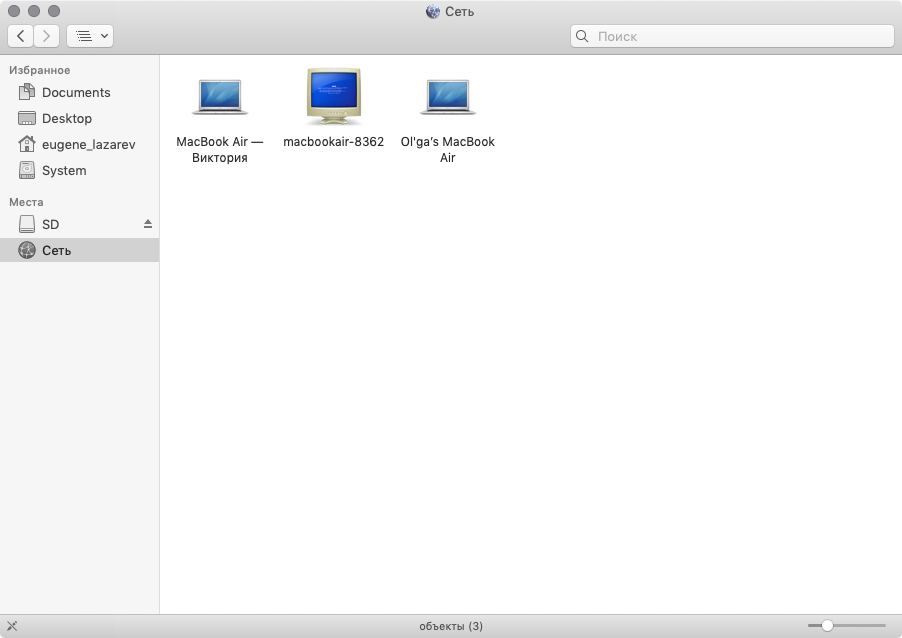
Task: Click the Desktop label in sidebar
Action: tap(67, 119)
